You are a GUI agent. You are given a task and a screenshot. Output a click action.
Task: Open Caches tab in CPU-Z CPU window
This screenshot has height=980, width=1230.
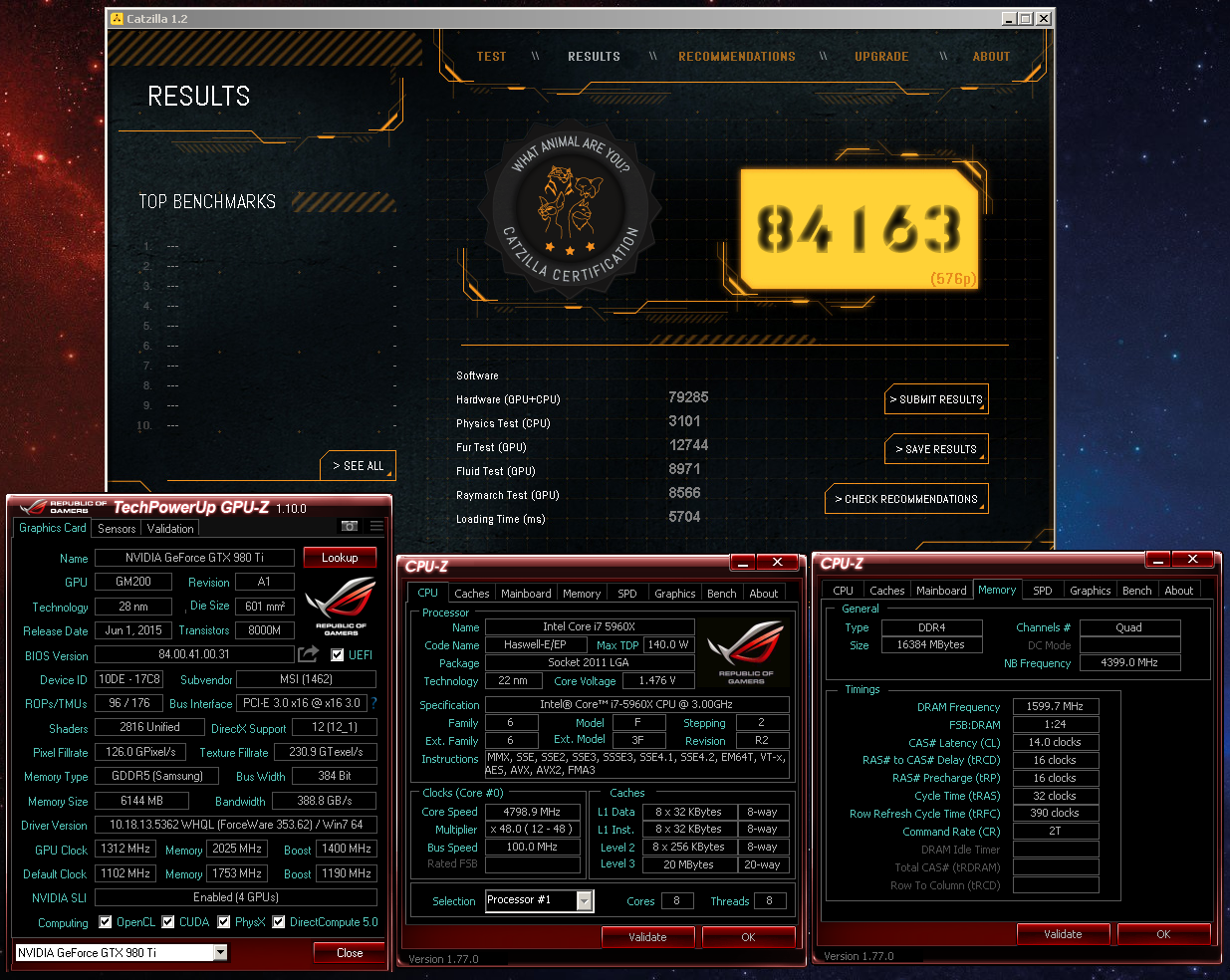pos(472,594)
